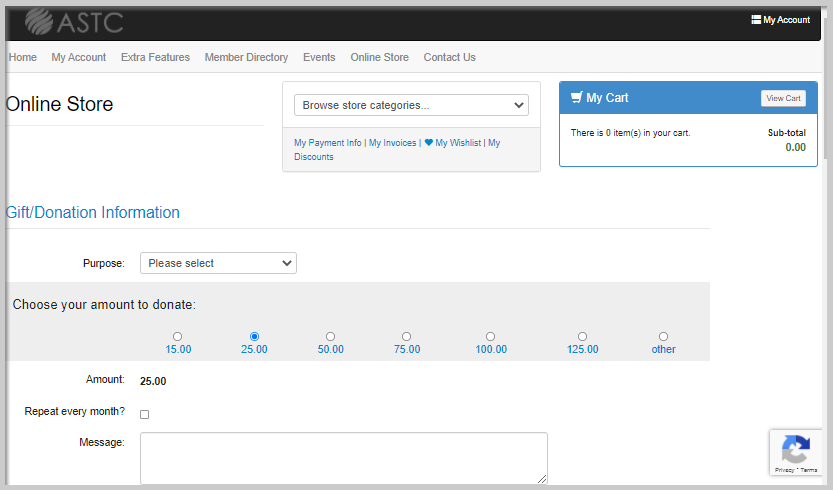Click the shopping cart icon in My Cart
833x490 pixels.
tap(576, 97)
